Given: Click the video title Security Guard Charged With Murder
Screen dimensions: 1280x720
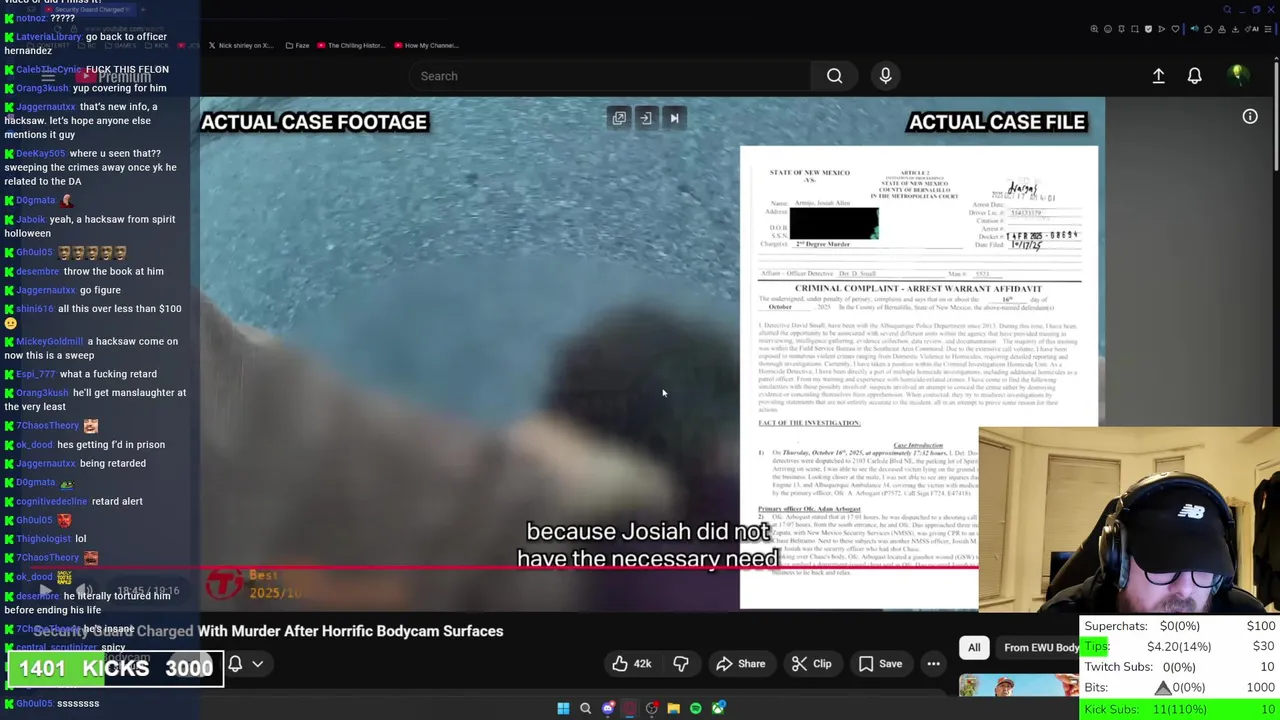Looking at the screenshot, I should 268,631.
